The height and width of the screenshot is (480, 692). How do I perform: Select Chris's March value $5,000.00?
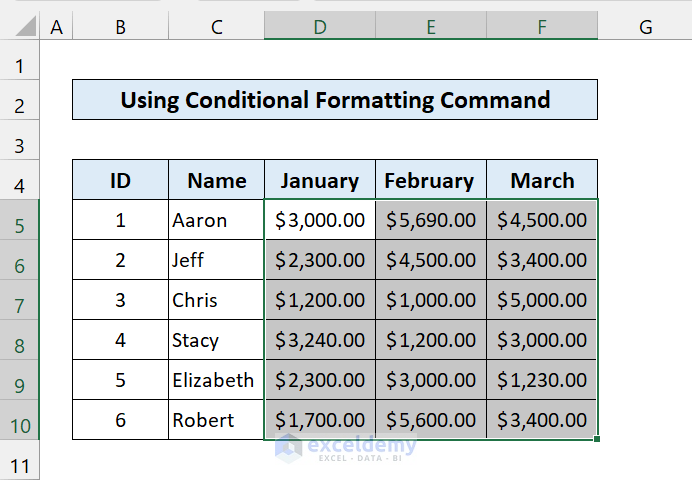[542, 300]
